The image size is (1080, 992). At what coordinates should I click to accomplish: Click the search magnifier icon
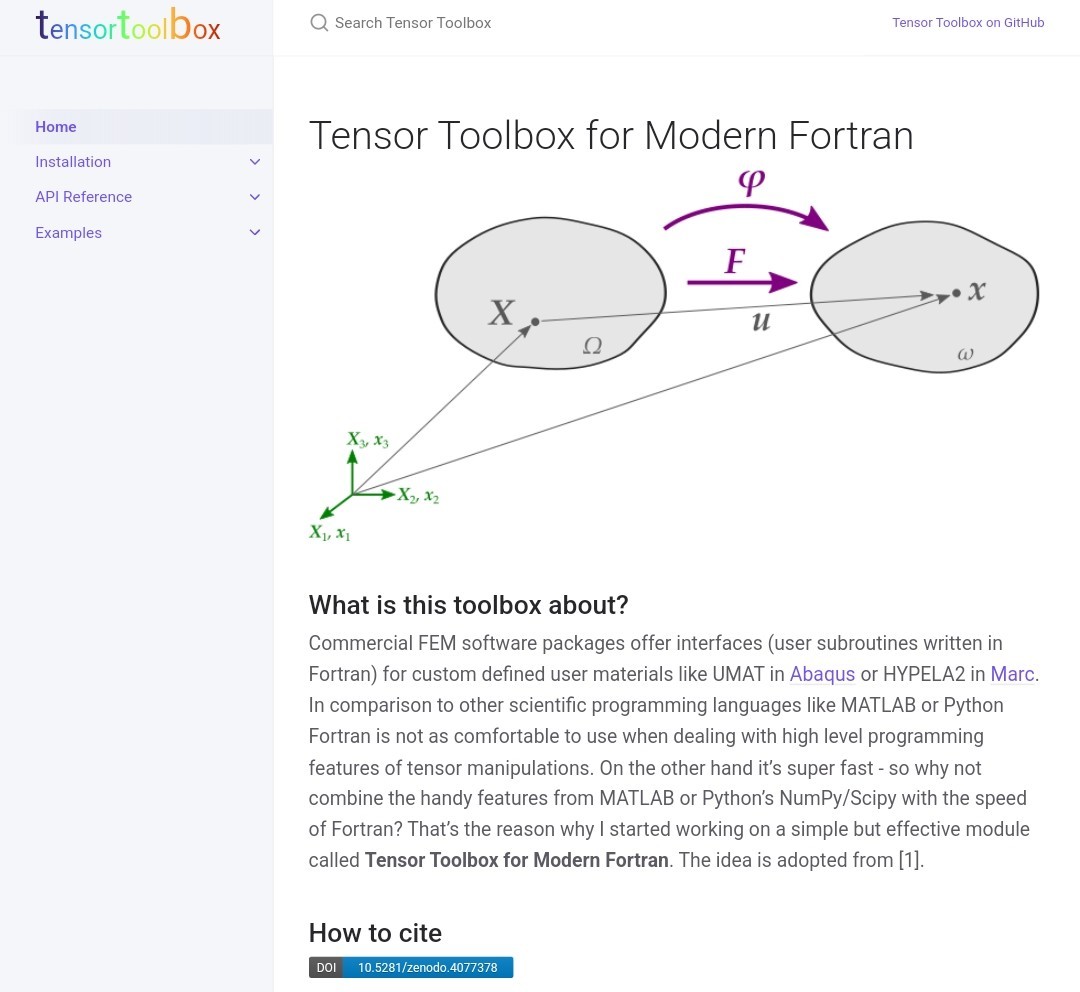pyautogui.click(x=319, y=23)
